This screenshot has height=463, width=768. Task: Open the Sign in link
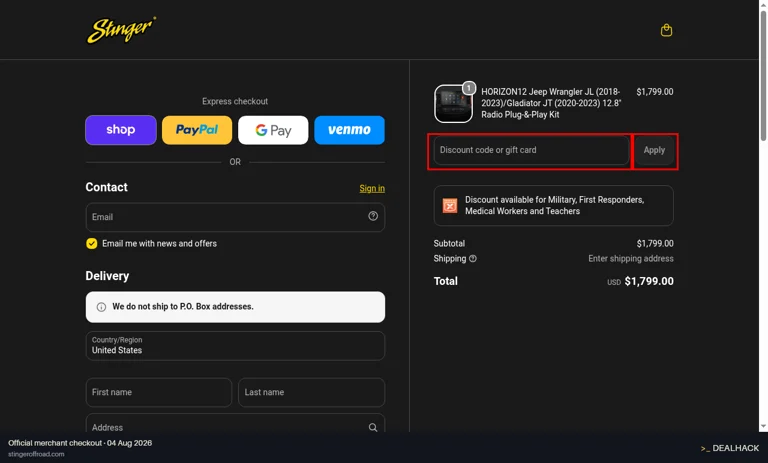point(372,188)
